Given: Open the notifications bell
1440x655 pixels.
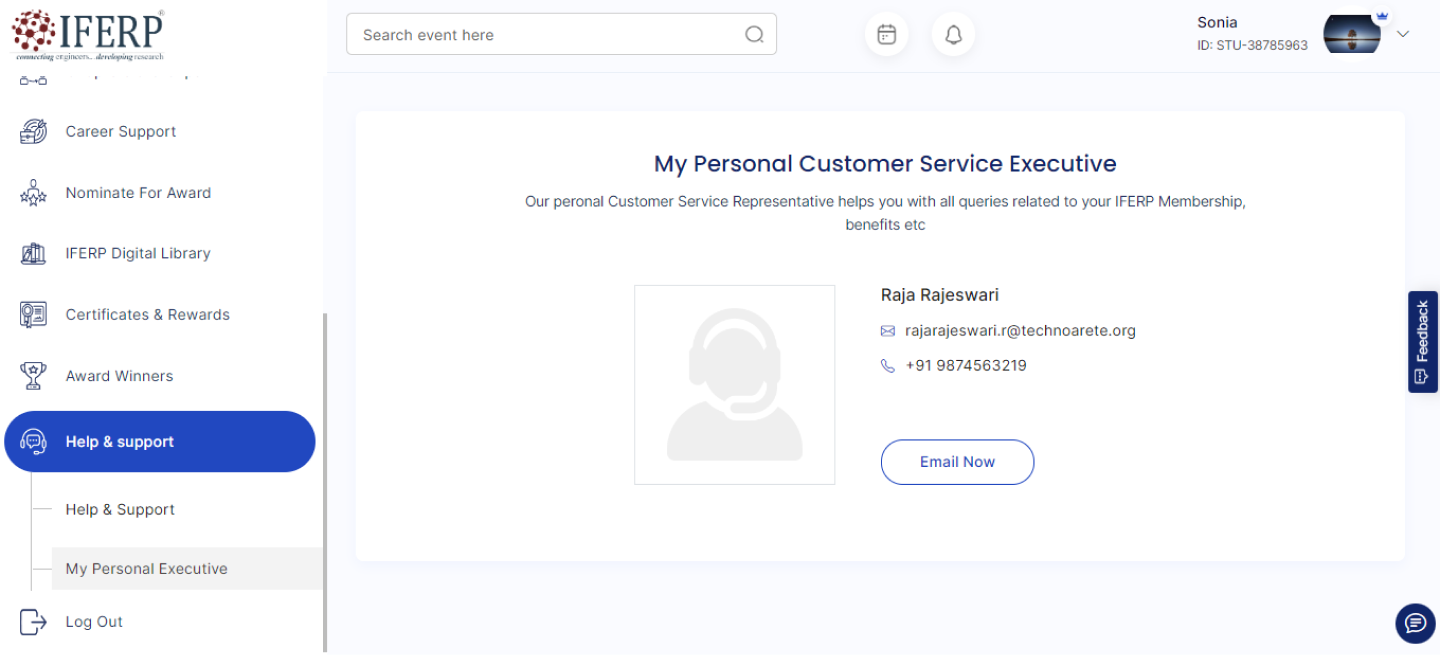Looking at the screenshot, I should pyautogui.click(x=953, y=35).
